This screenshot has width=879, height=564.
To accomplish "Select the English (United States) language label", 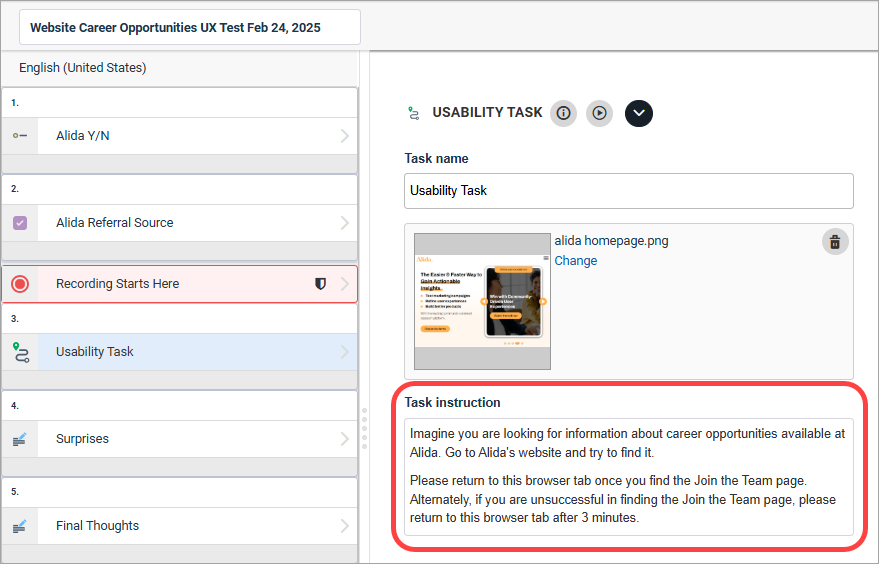I will pyautogui.click(x=83, y=68).
